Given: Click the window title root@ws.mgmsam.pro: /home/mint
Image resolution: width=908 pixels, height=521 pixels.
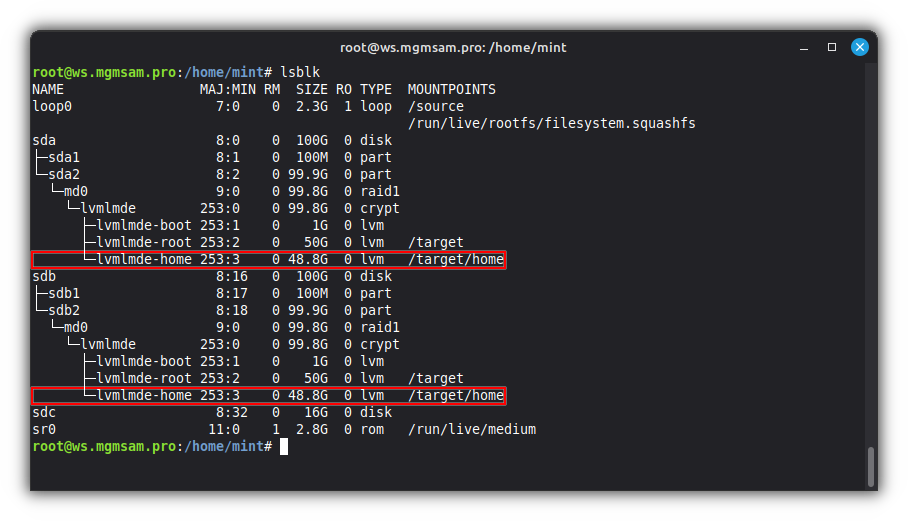Looking at the screenshot, I should tap(453, 47).
